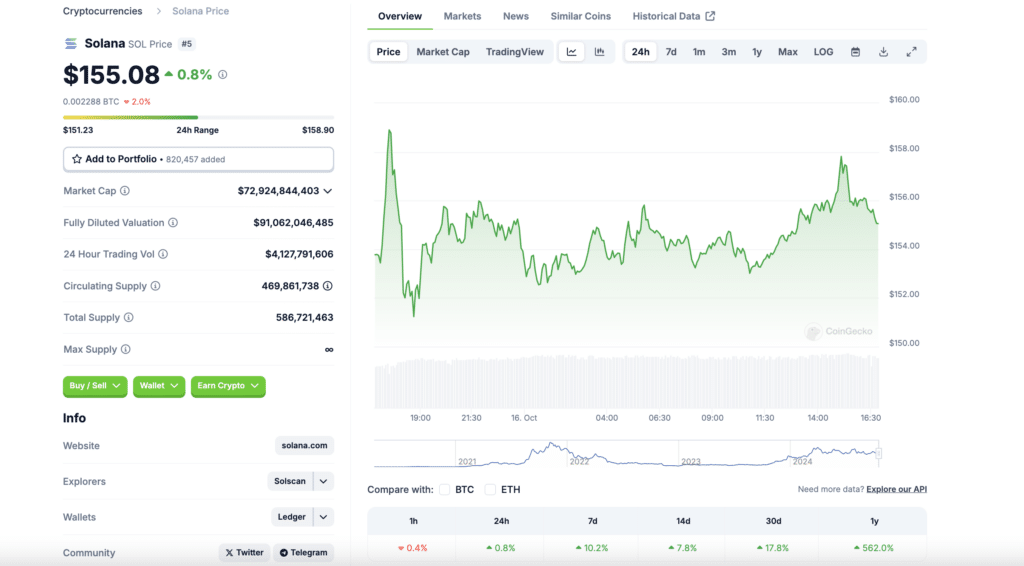
Task: Open the Solscan explorer link
Action: click(x=290, y=481)
